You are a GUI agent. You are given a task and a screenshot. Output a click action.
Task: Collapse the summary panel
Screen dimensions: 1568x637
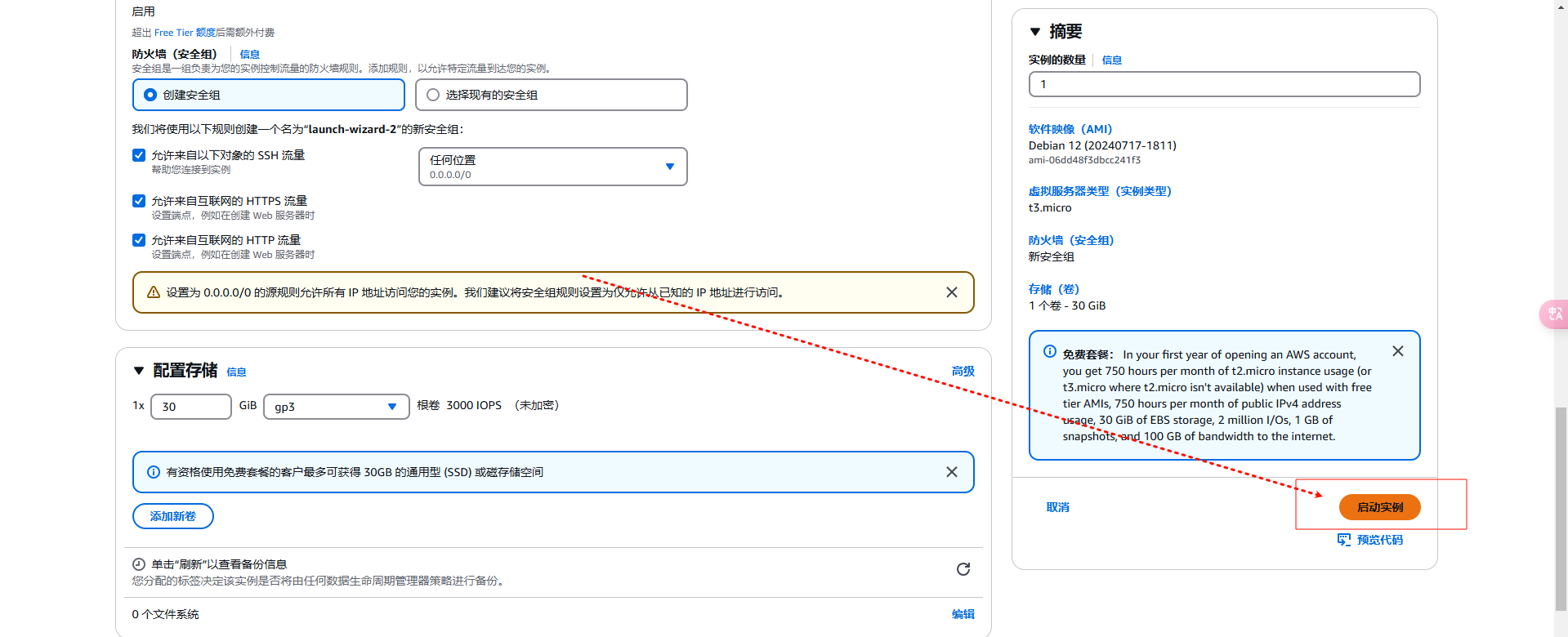click(1035, 32)
